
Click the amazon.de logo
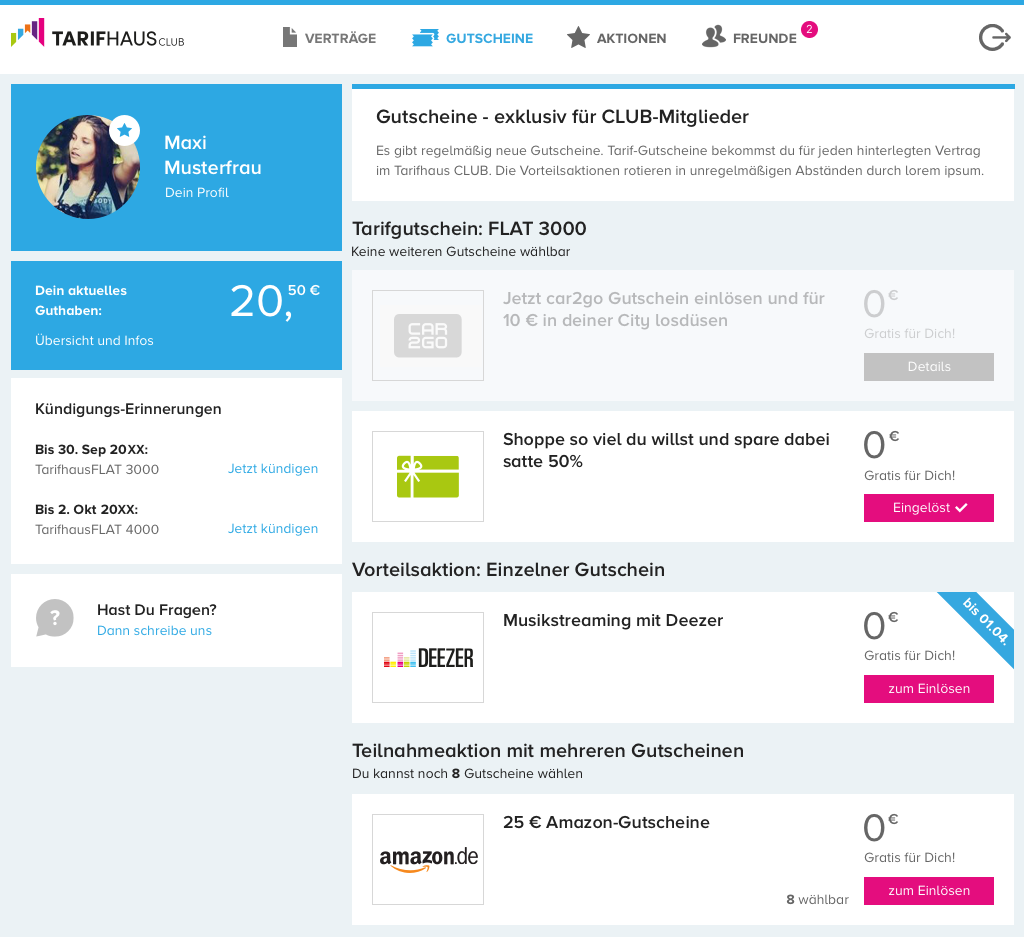(x=428, y=859)
